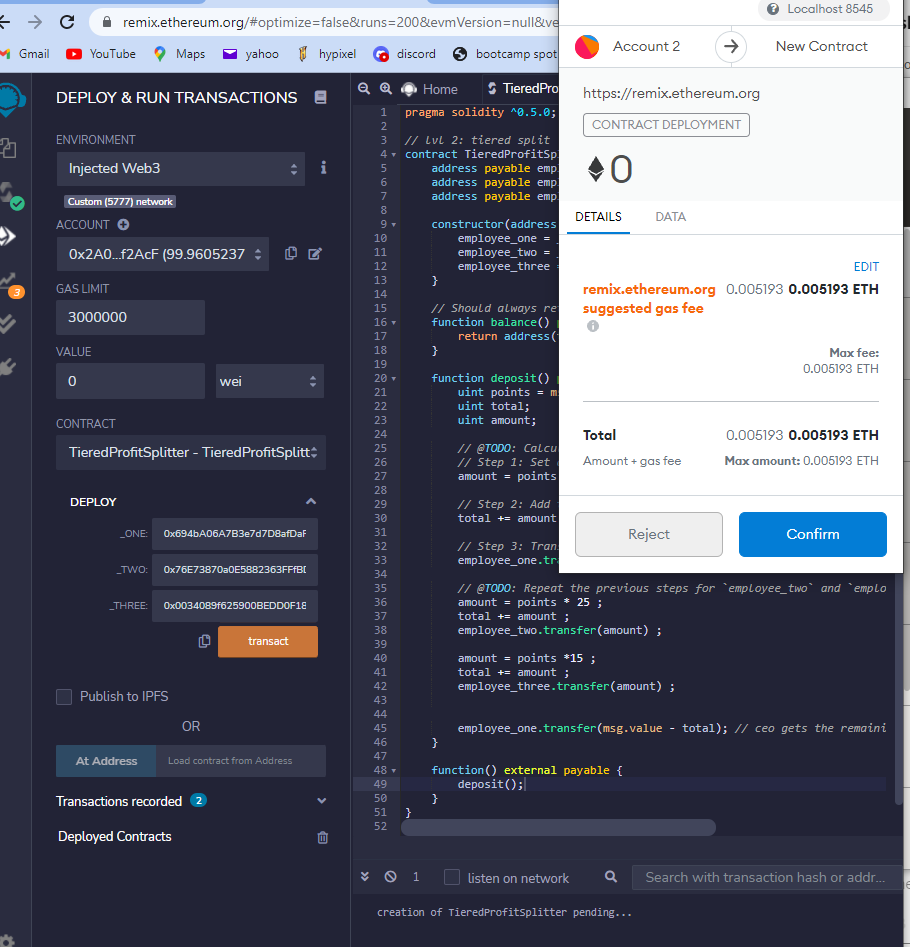Delete deployed contracts with trash icon
Viewport: 910px width, 947px height.
click(x=322, y=837)
